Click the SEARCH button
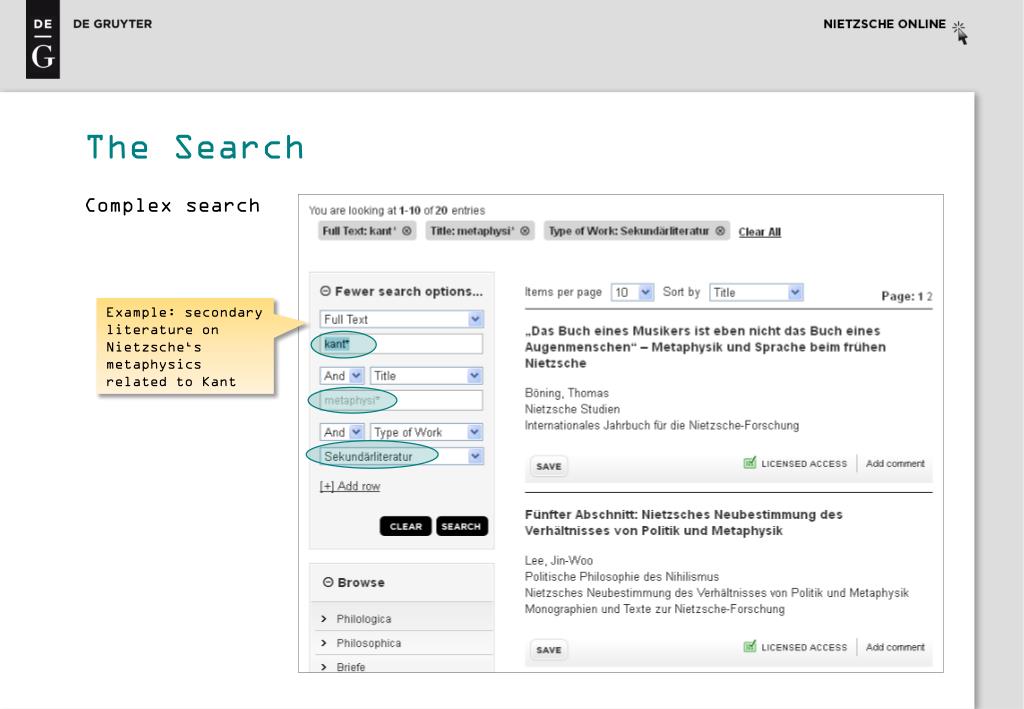 pos(462,526)
